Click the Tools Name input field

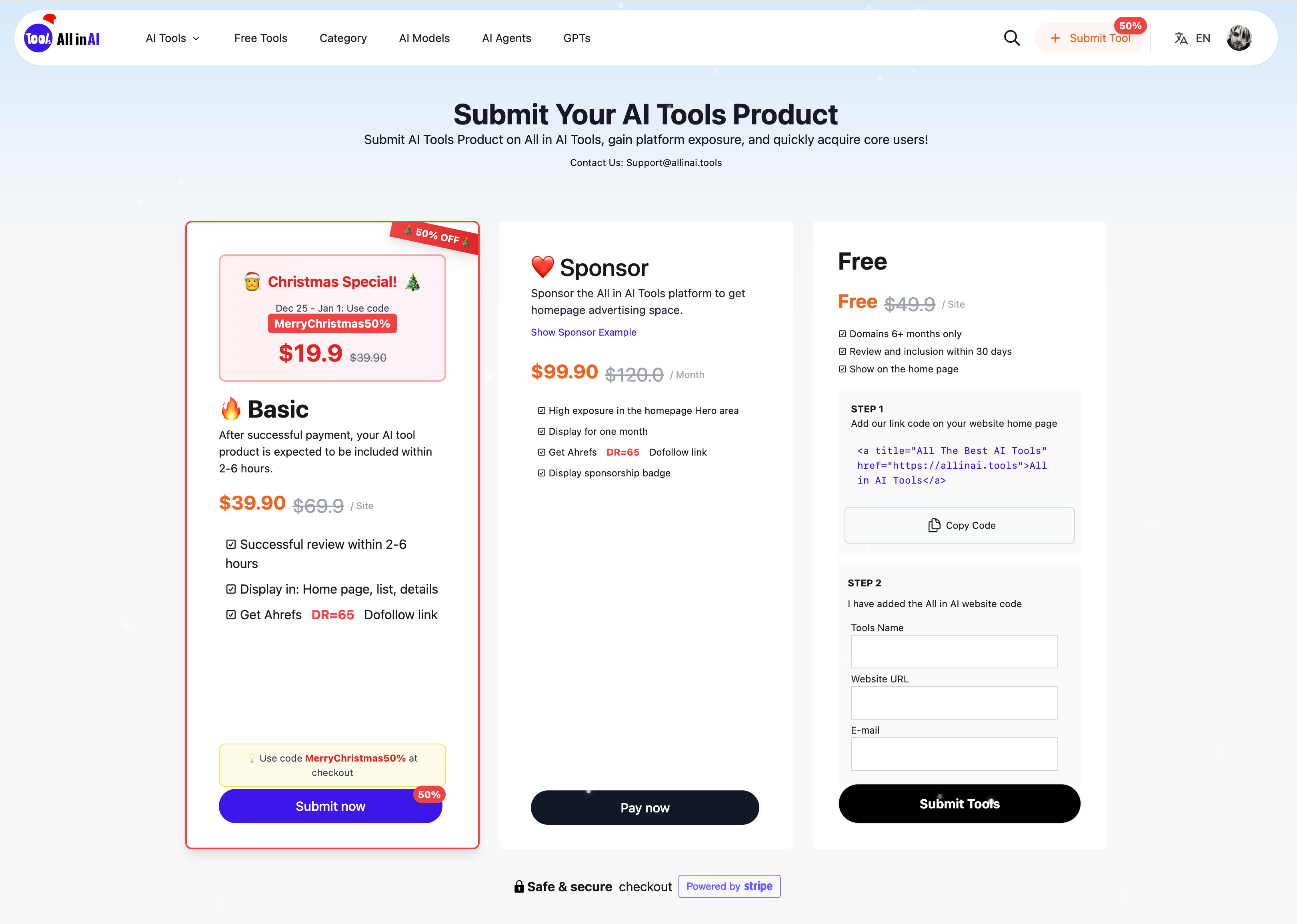point(954,652)
